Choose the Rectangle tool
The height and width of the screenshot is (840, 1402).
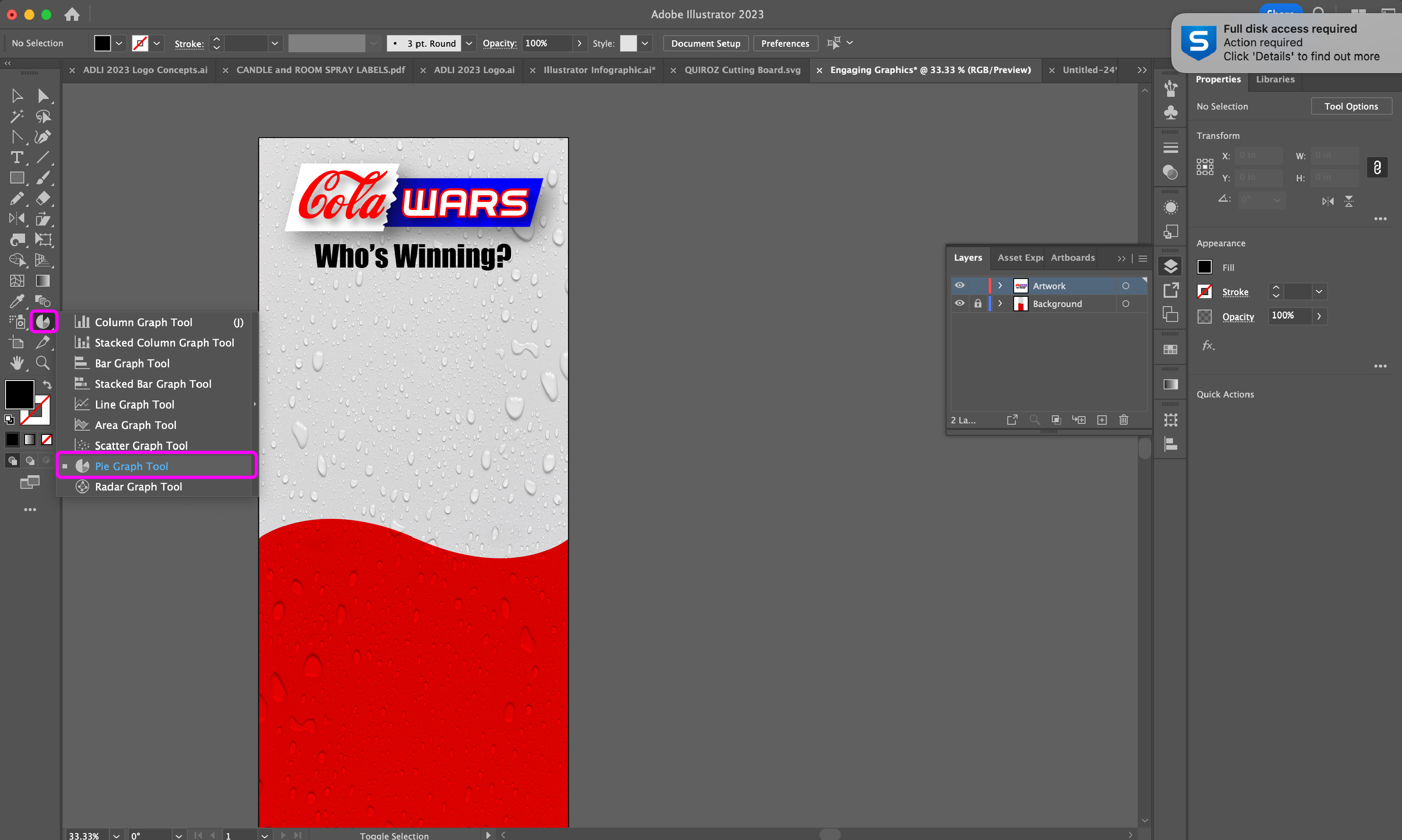17,178
